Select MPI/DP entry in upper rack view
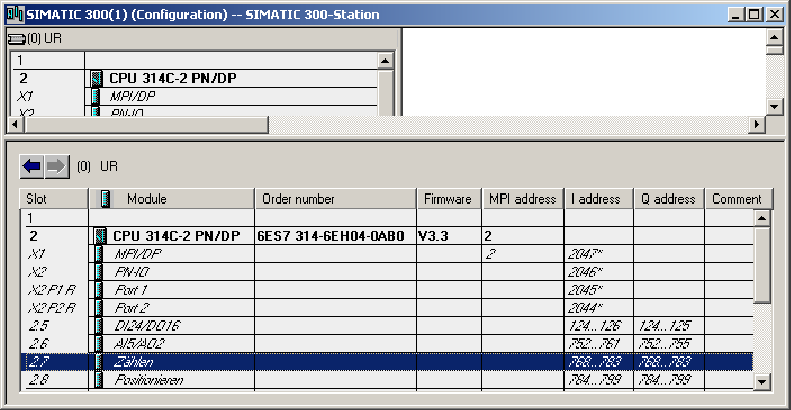The width and height of the screenshot is (791, 410). pyautogui.click(x=133, y=96)
